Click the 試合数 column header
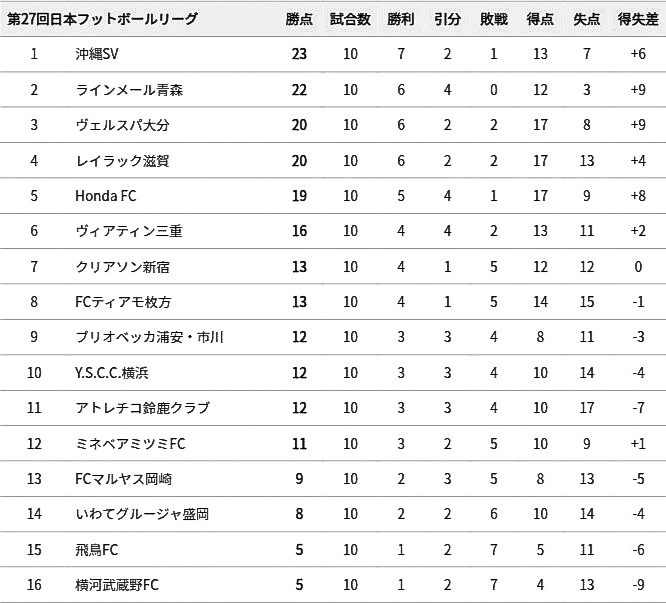This screenshot has width=666, height=603. 350,19
